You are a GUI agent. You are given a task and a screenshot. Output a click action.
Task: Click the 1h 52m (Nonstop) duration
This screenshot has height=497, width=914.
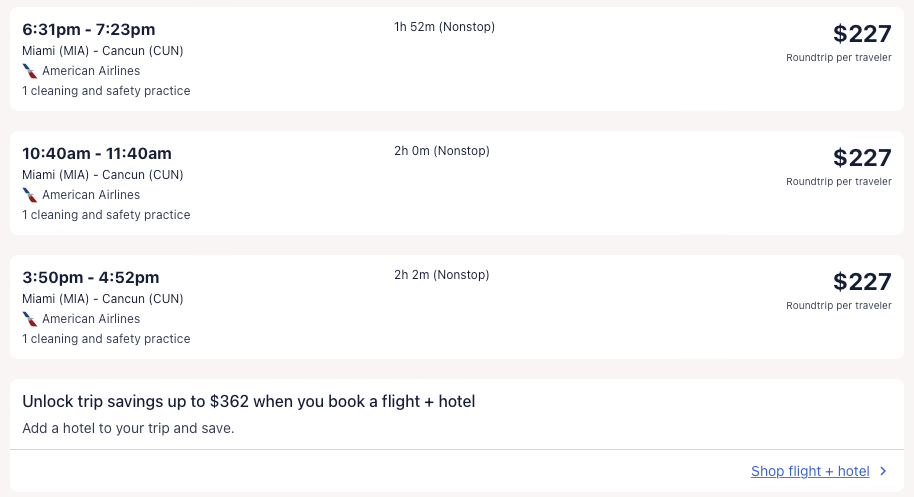pyautogui.click(x=444, y=27)
